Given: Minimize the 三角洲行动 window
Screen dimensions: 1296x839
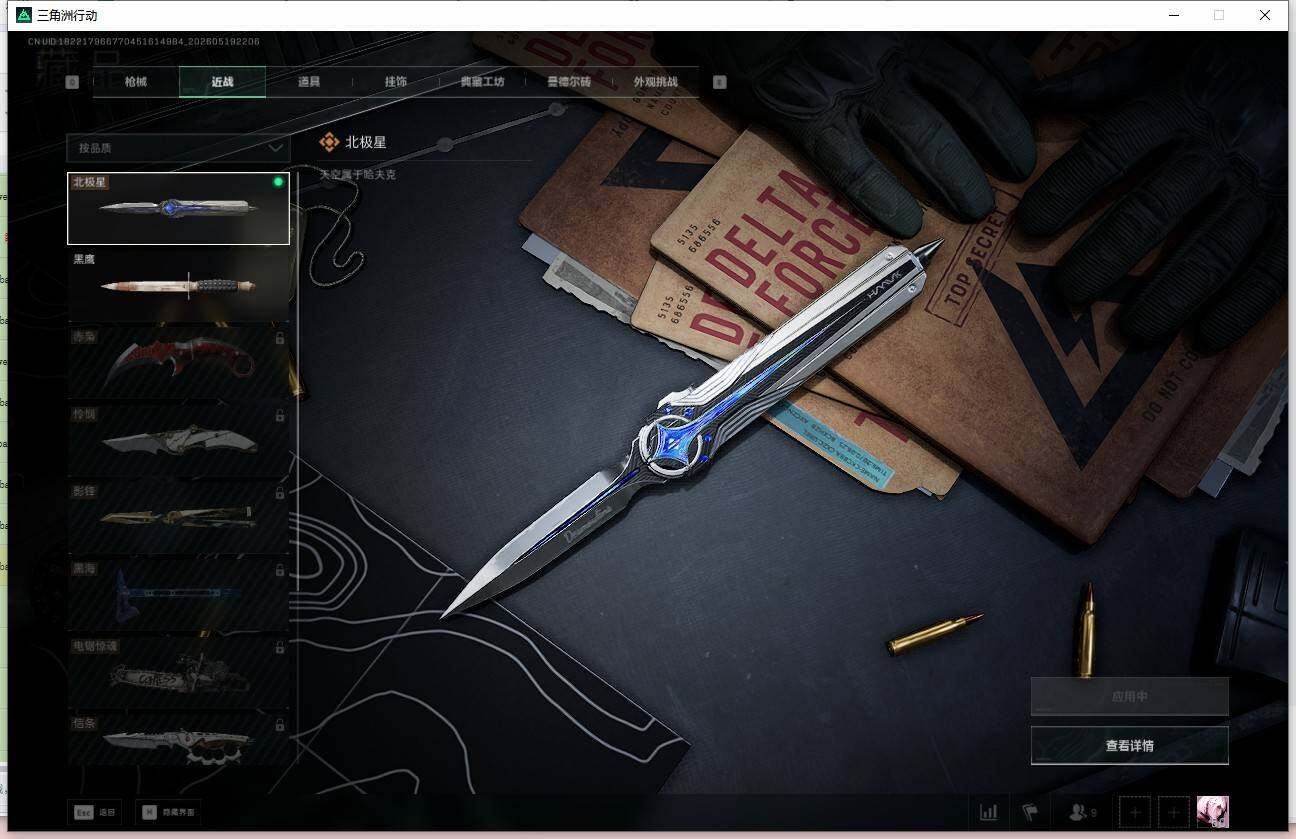Looking at the screenshot, I should pos(1172,15).
